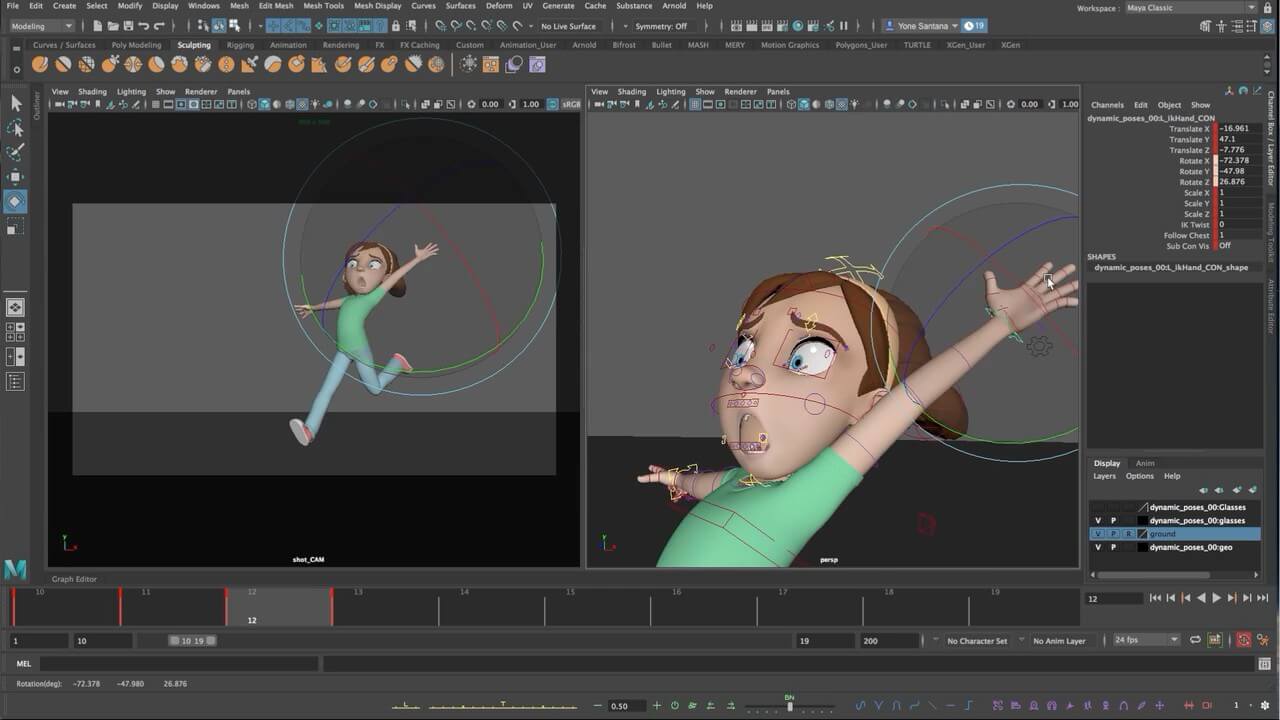This screenshot has height=720, width=1280.
Task: Switch to the Anim tab in layer editor
Action: (1145, 463)
